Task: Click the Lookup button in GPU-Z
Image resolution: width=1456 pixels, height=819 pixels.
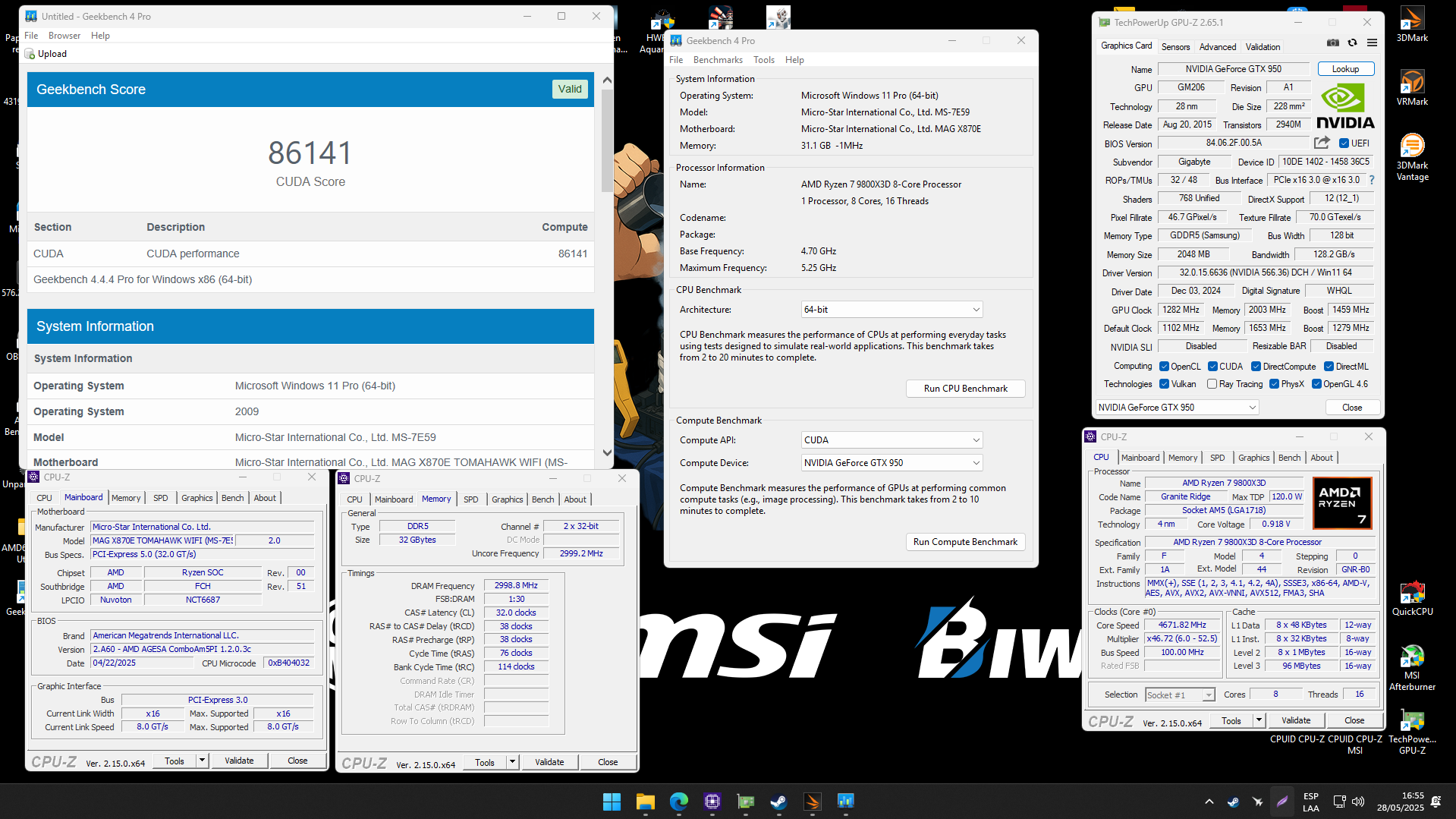Action: coord(1345,69)
